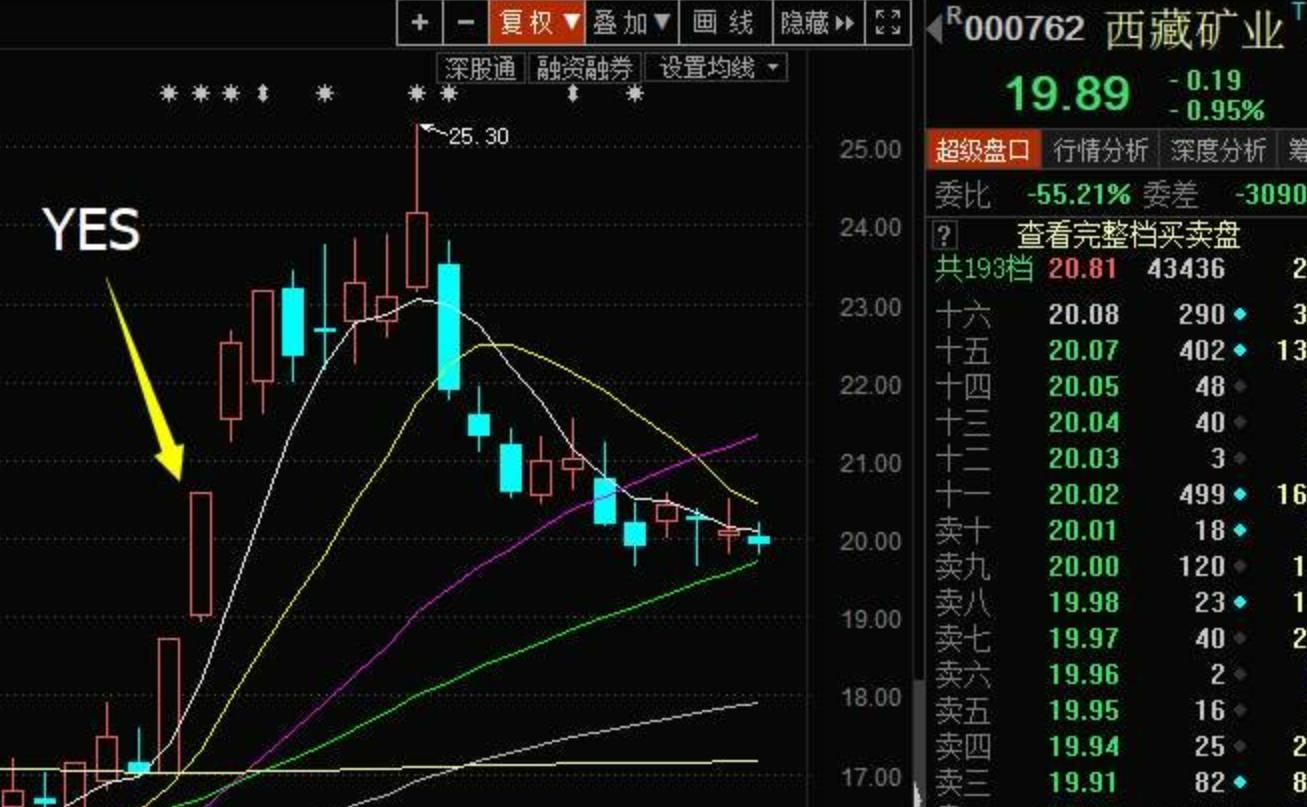The height and width of the screenshot is (807, 1307).
Task: Click the question mark help icon
Action: click(944, 236)
